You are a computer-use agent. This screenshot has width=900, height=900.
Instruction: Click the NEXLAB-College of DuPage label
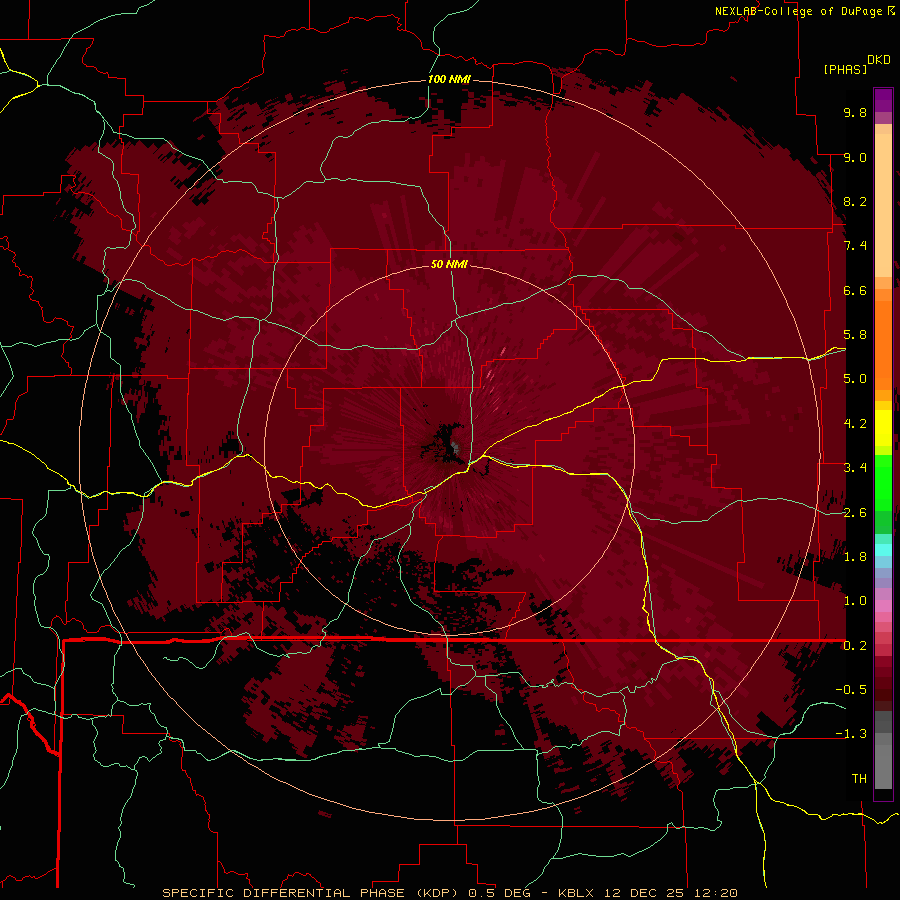point(798,11)
